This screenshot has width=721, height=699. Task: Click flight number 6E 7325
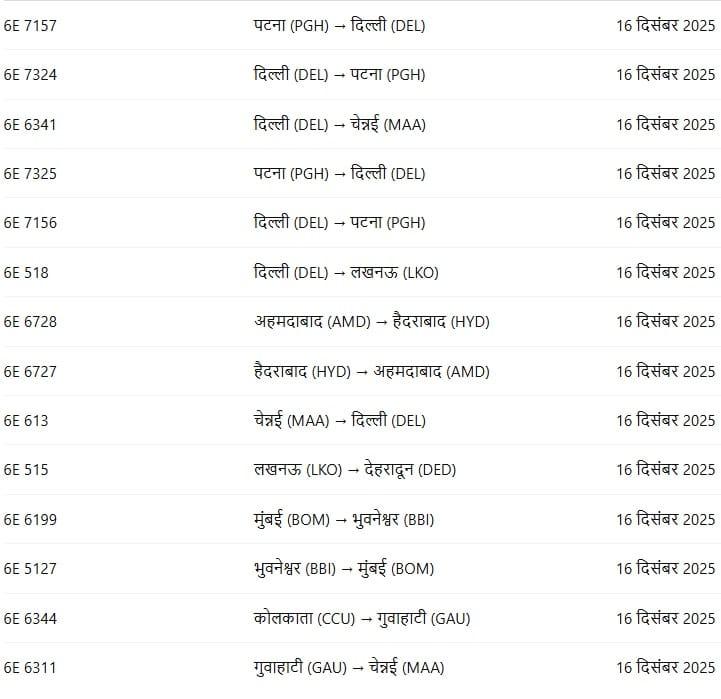click(x=31, y=174)
